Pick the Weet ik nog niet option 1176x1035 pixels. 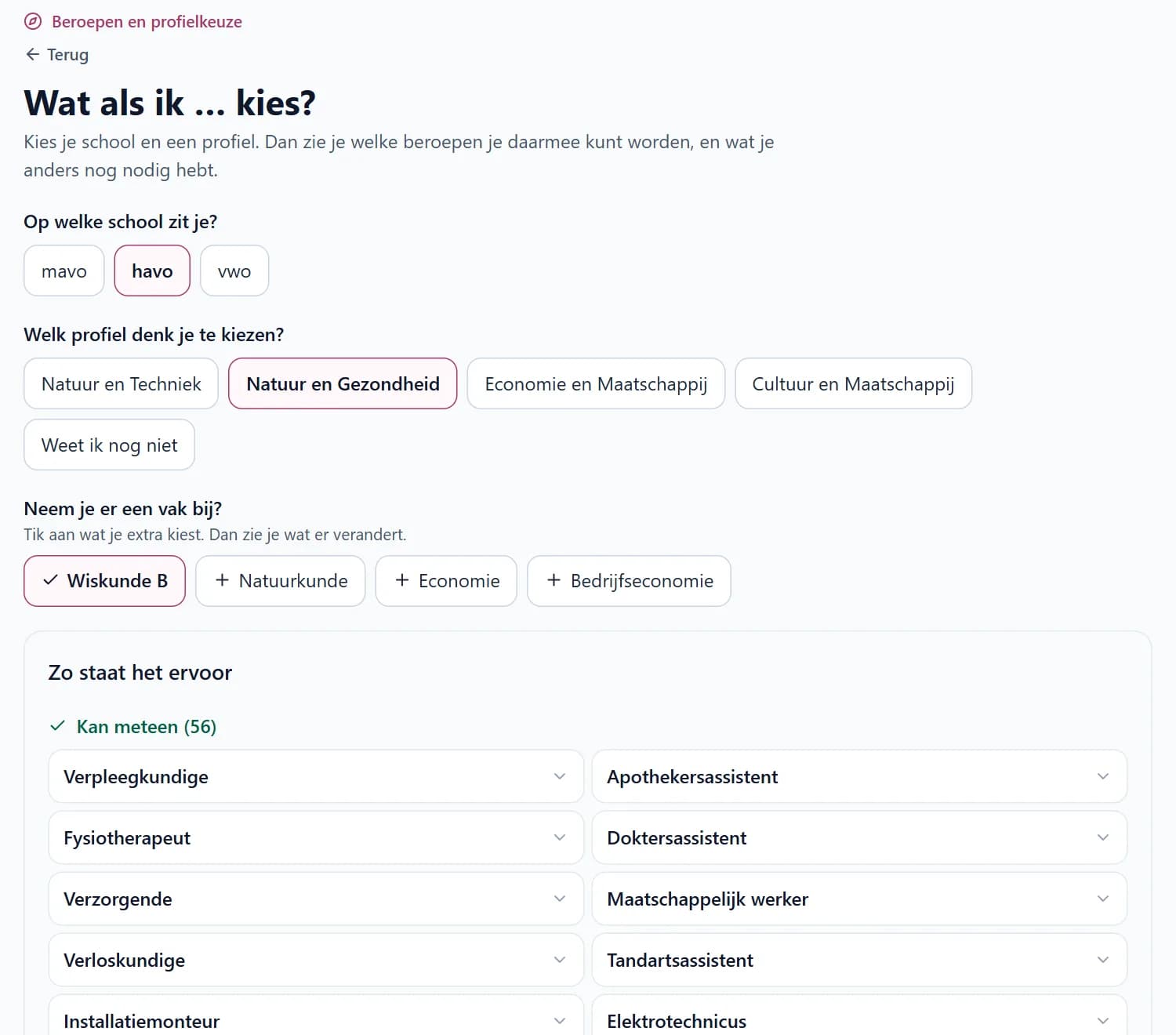coord(110,445)
